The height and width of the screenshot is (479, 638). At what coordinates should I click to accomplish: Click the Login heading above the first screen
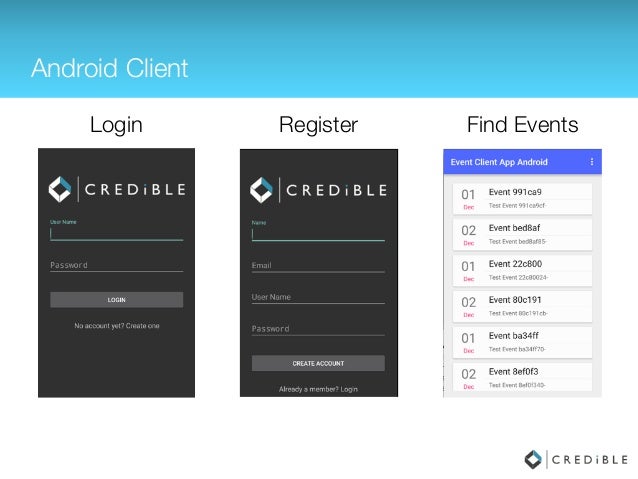click(x=116, y=125)
